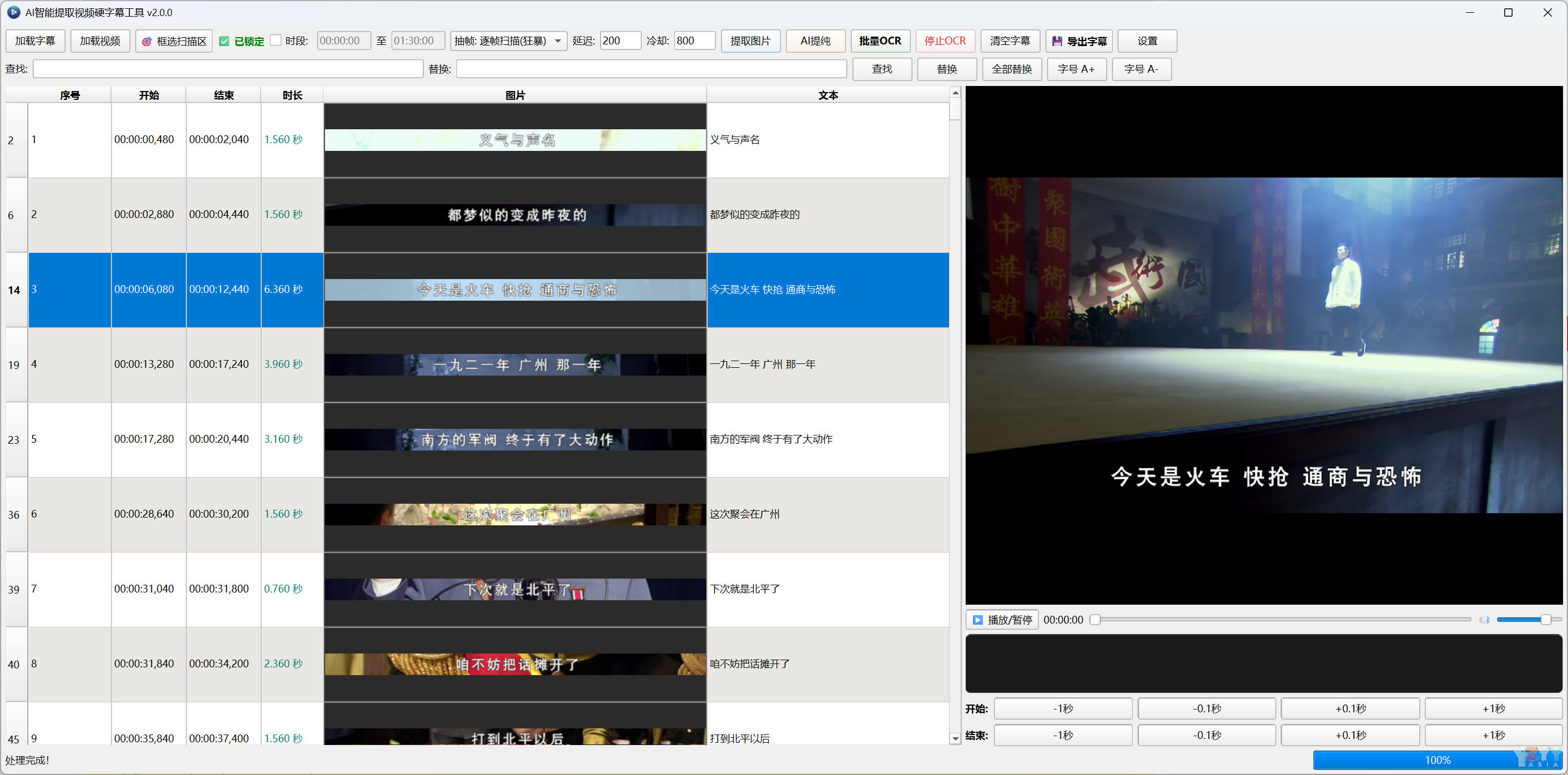
Task: Click the 这次聚会在广州 text cell
Action: (x=828, y=514)
